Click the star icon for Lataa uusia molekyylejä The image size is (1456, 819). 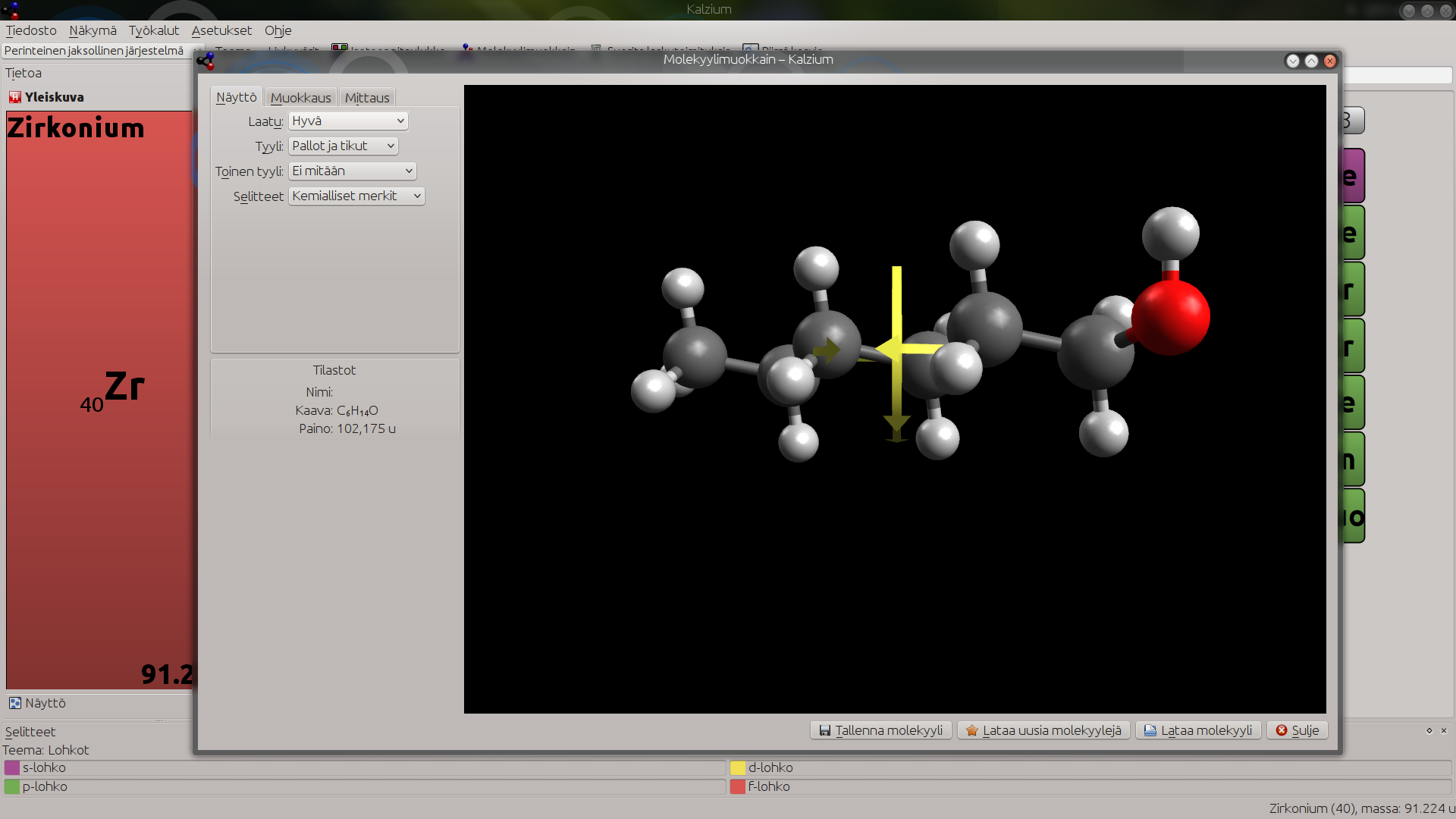[971, 730]
